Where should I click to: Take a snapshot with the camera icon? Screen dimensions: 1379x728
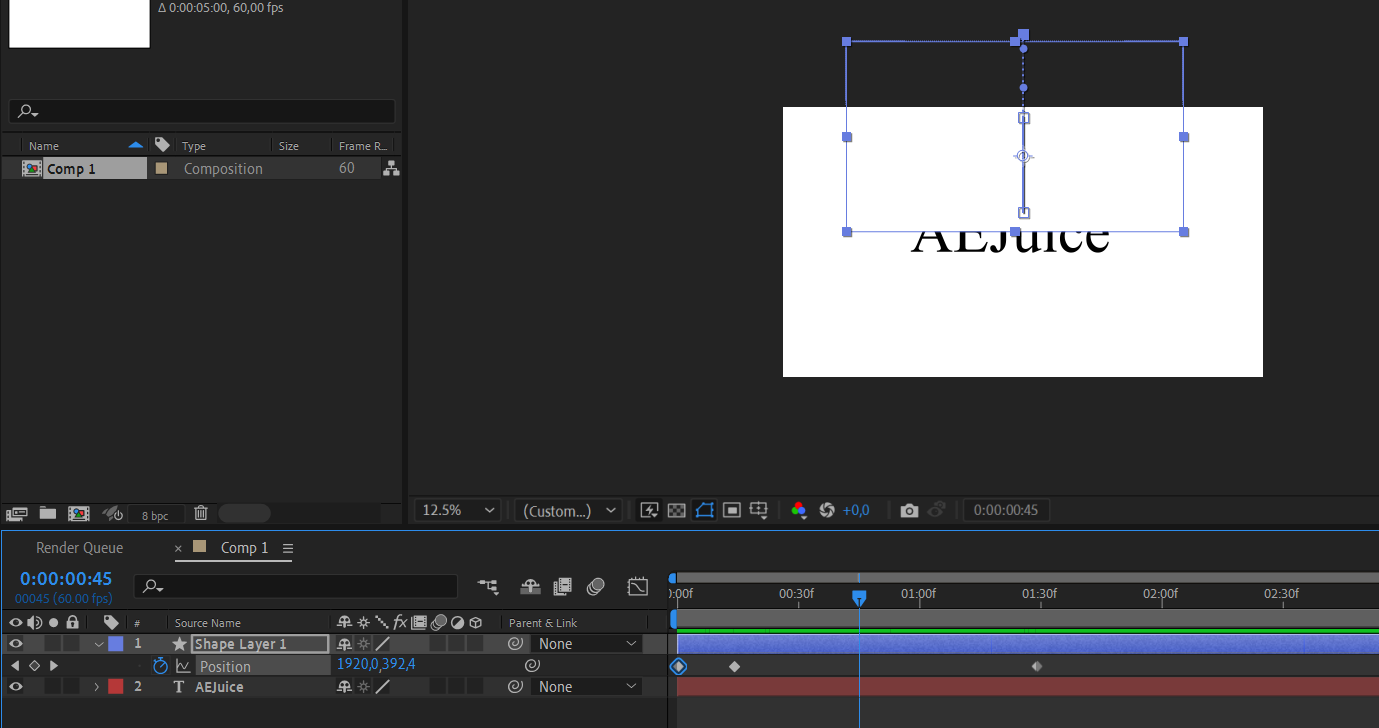pos(908,511)
